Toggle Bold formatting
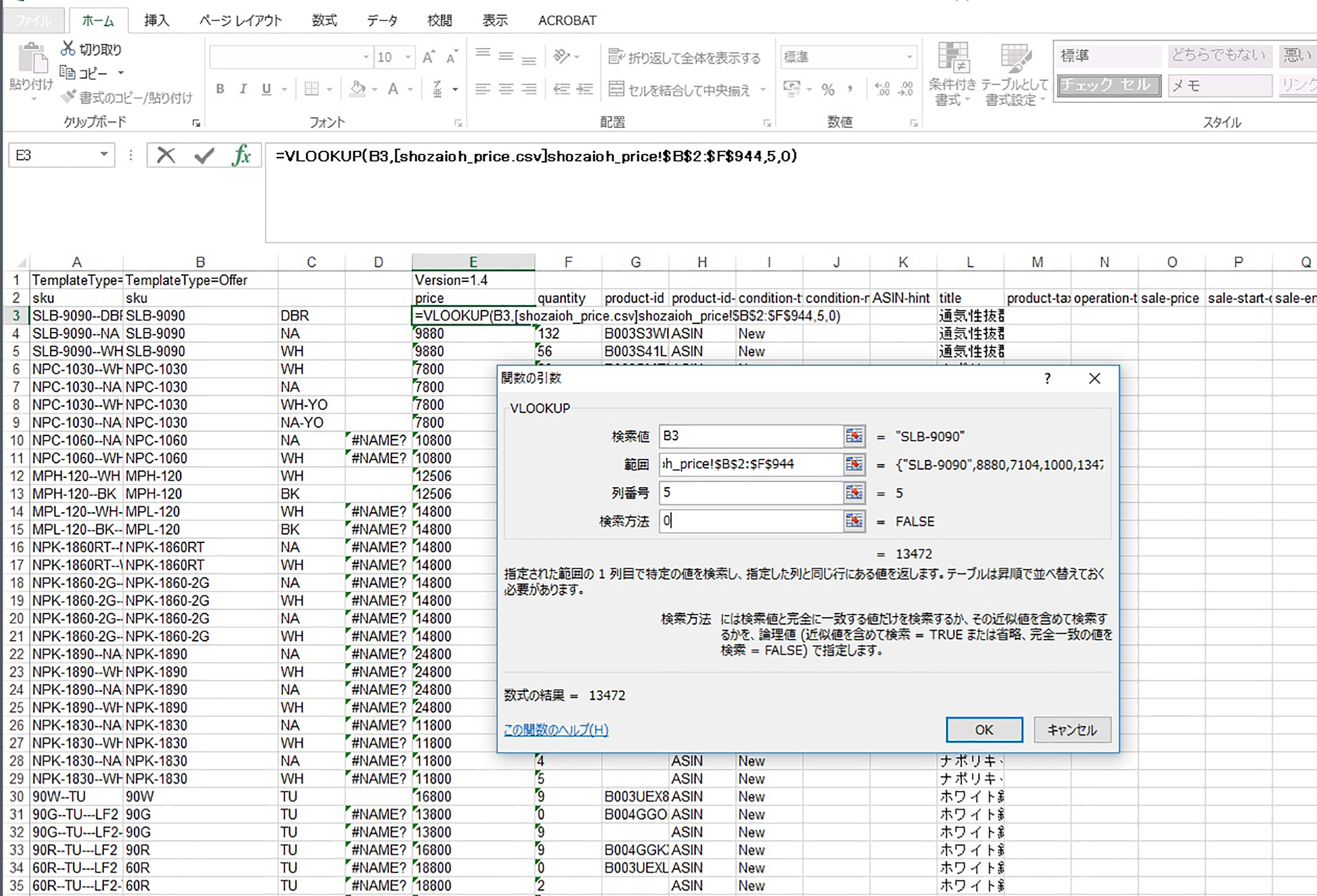Screen dimensions: 1317x896 tap(220, 89)
